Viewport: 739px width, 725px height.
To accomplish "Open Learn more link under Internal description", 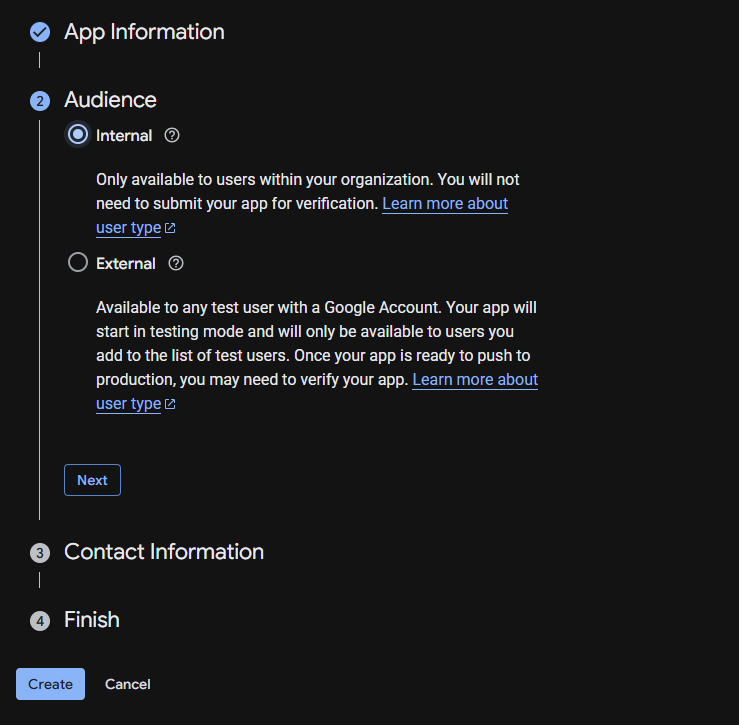I will pos(444,204).
